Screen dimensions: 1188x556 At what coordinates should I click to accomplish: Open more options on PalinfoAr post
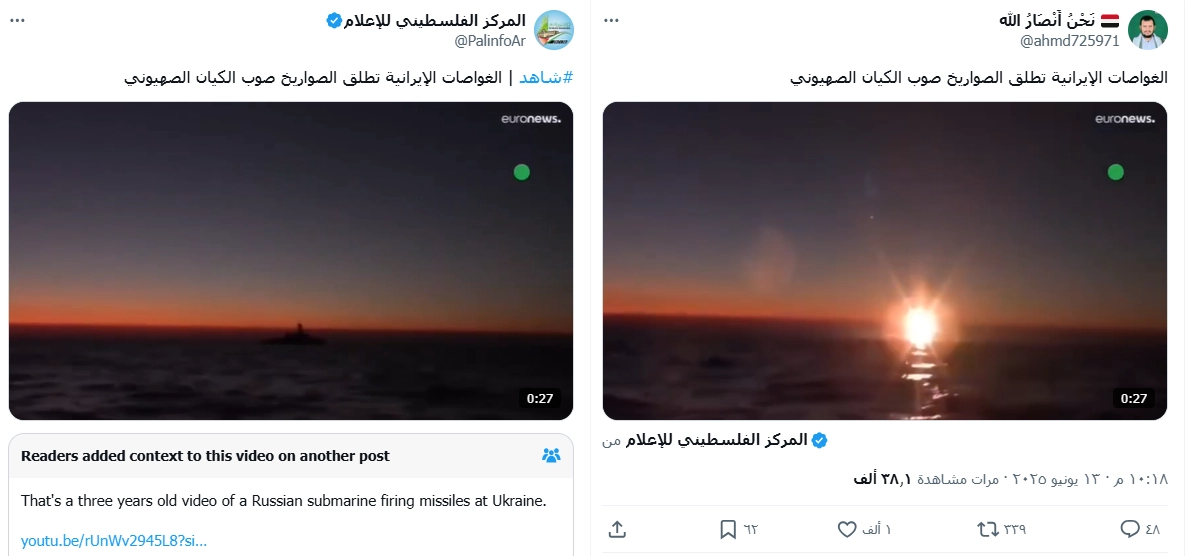click(x=17, y=20)
